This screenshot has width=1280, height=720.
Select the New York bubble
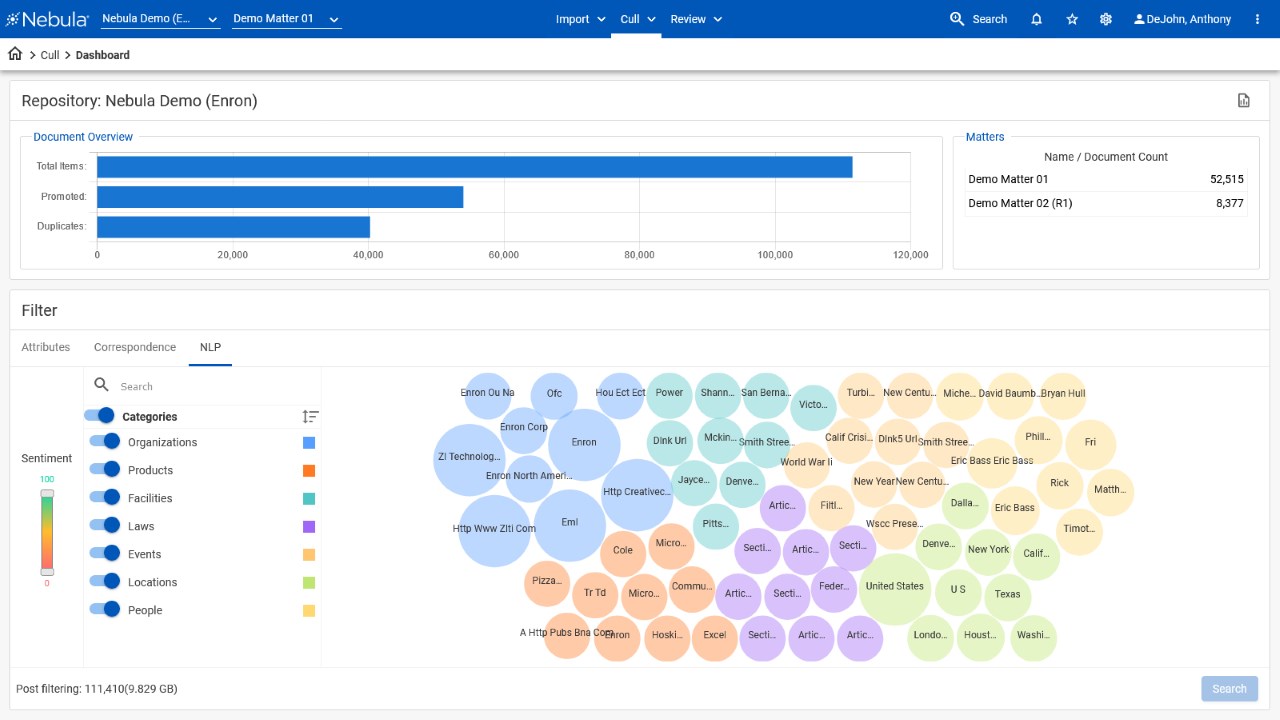click(x=988, y=550)
